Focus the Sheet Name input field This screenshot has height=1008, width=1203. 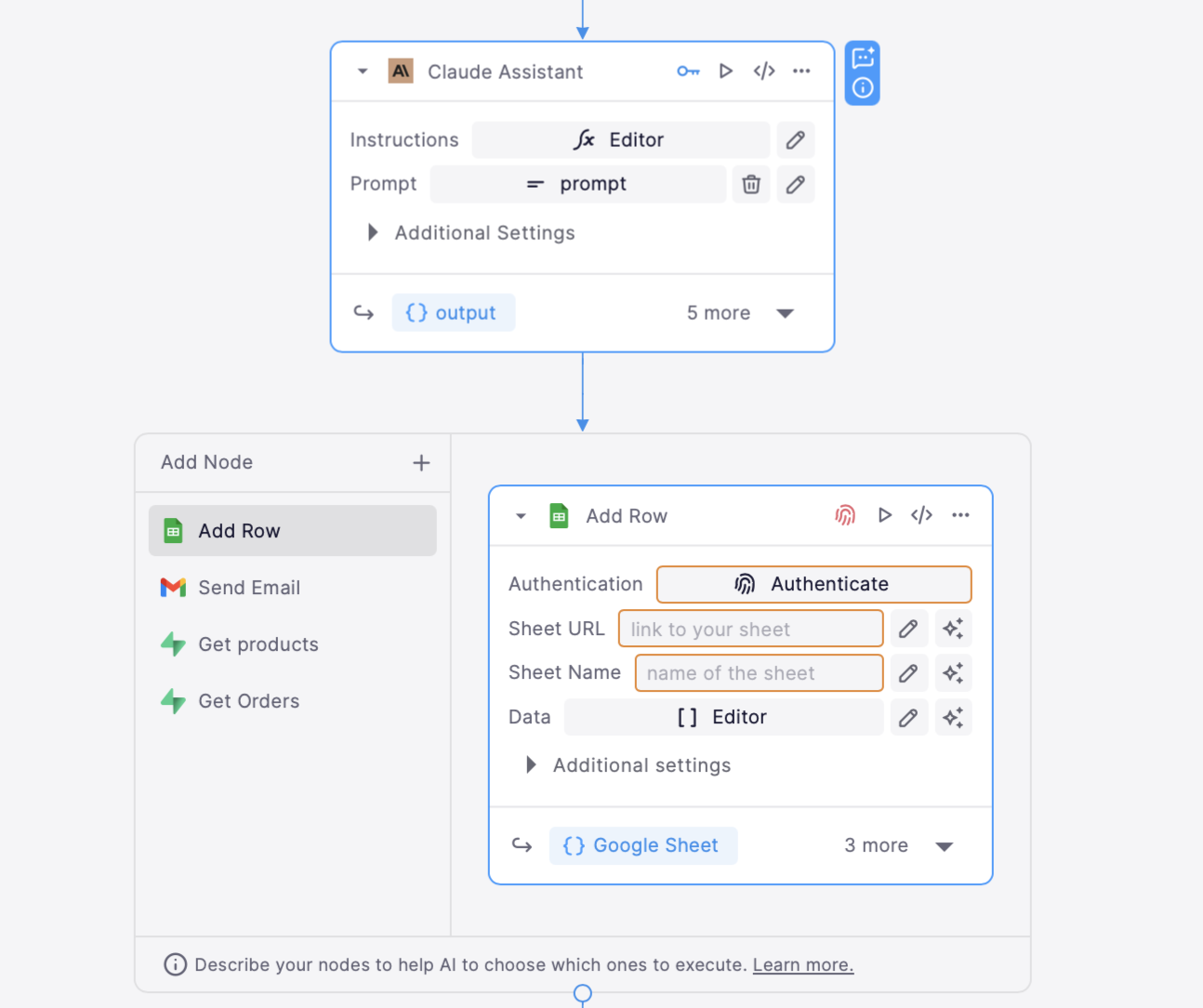click(x=760, y=673)
